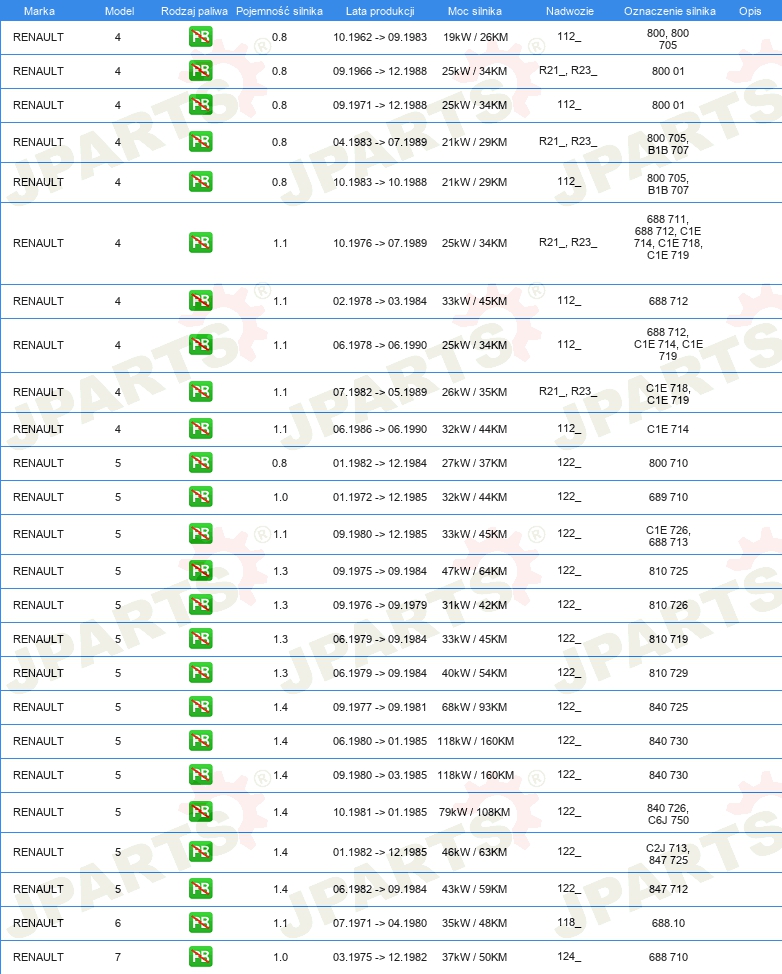
Task: Select engine code 688.10
Action: pos(668,923)
